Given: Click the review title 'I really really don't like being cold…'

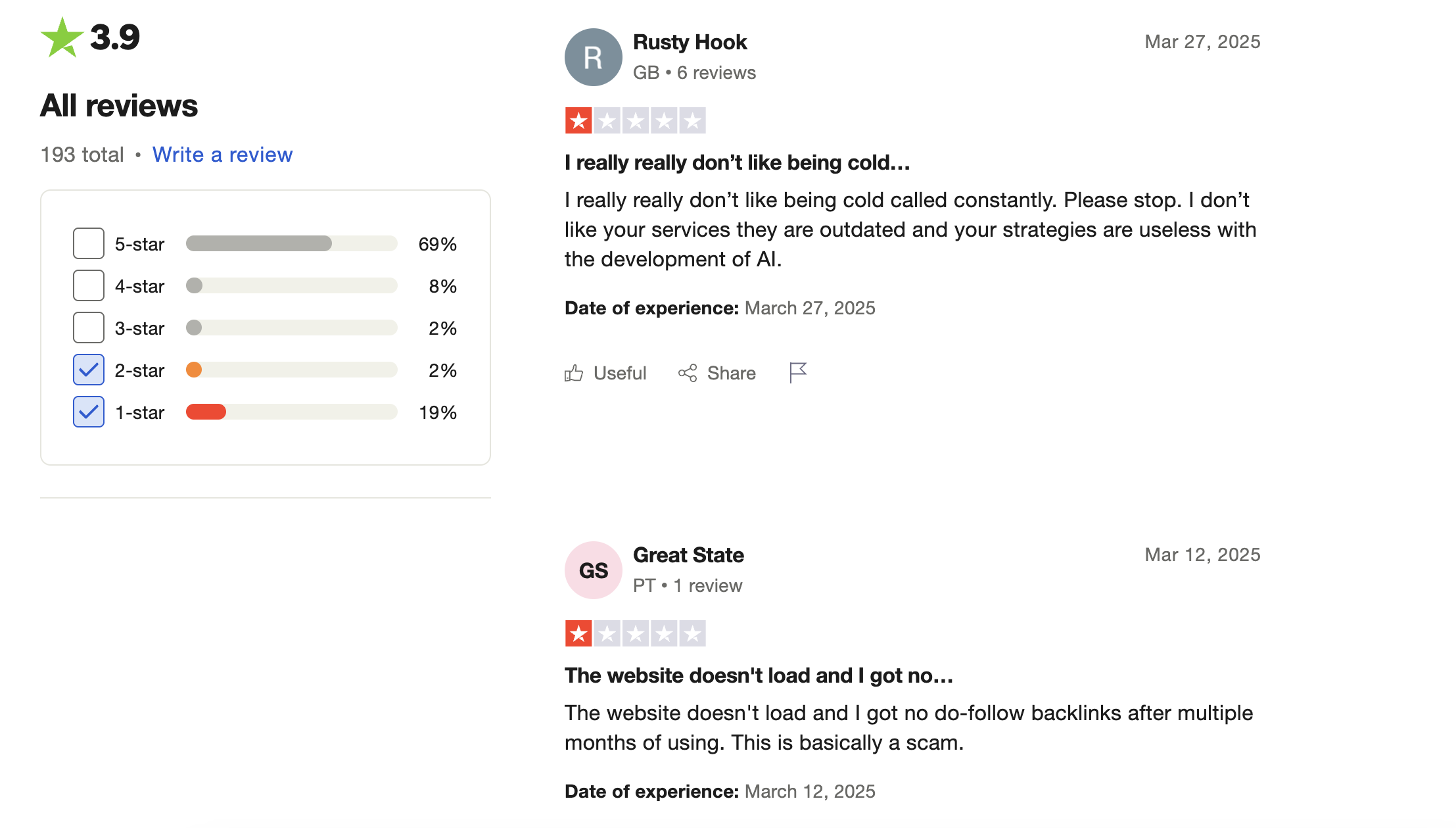Looking at the screenshot, I should [x=737, y=162].
